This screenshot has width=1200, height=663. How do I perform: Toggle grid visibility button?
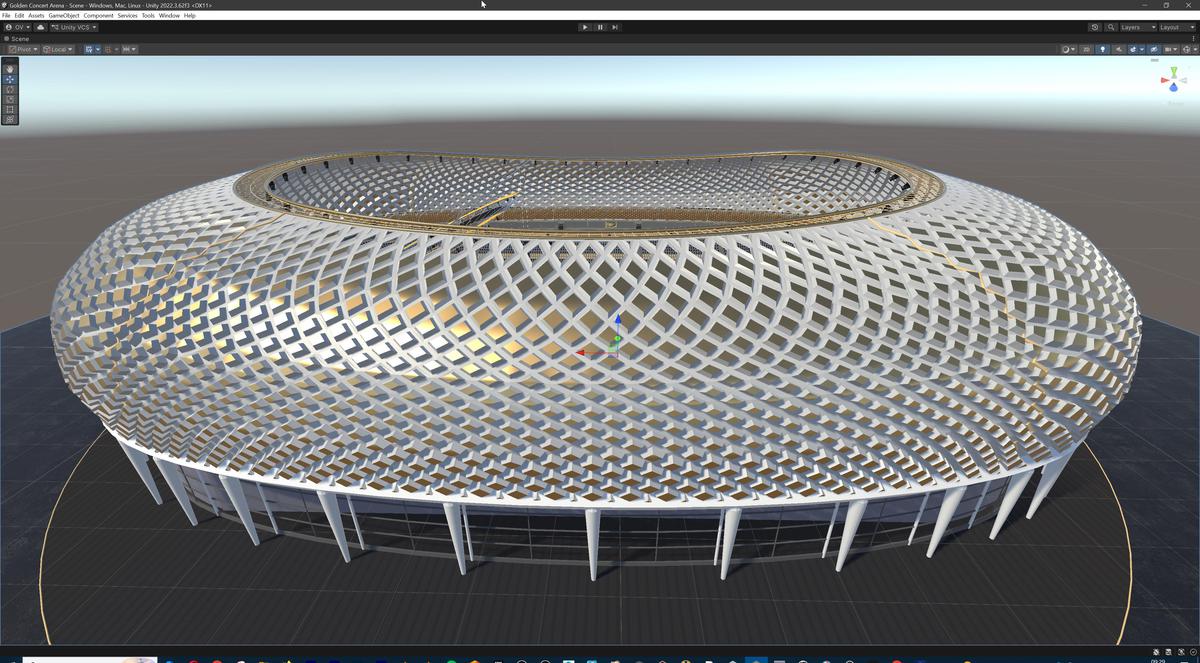pyautogui.click(x=89, y=49)
